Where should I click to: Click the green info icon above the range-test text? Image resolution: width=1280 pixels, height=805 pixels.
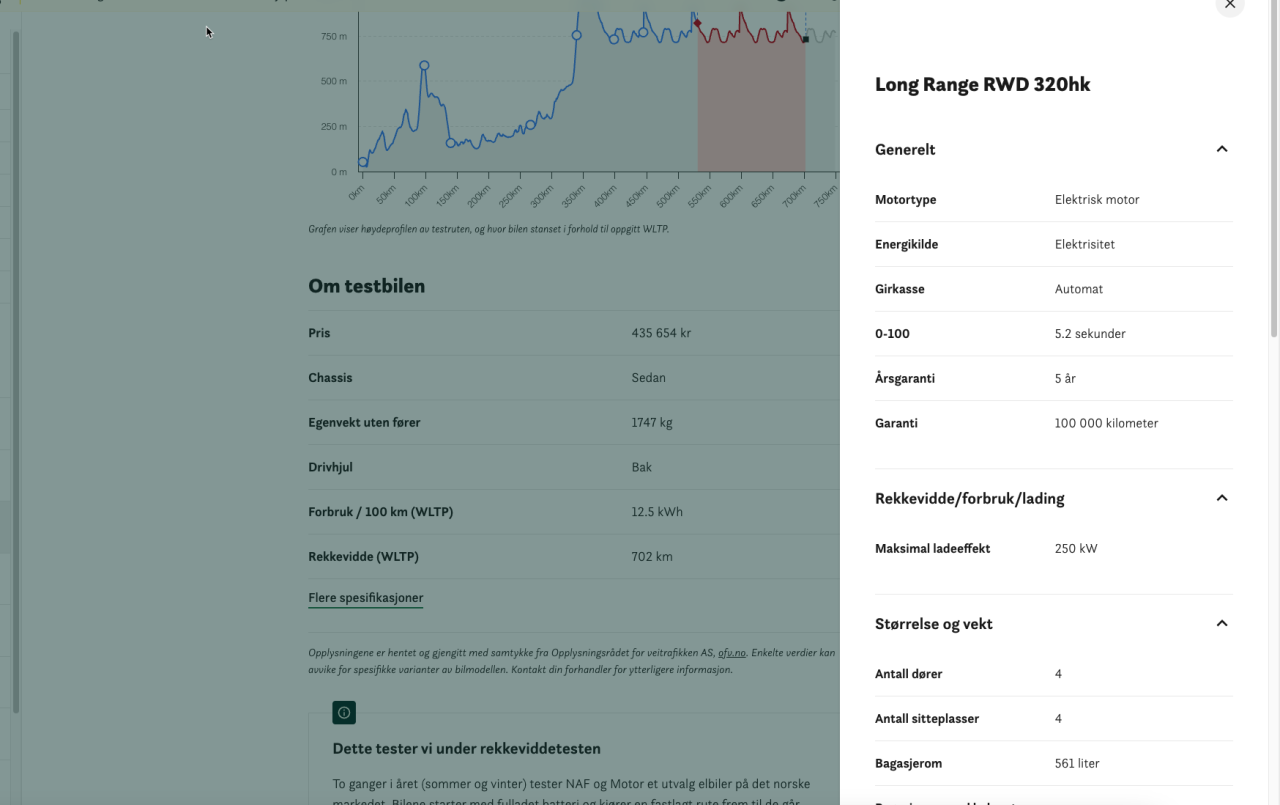344,713
